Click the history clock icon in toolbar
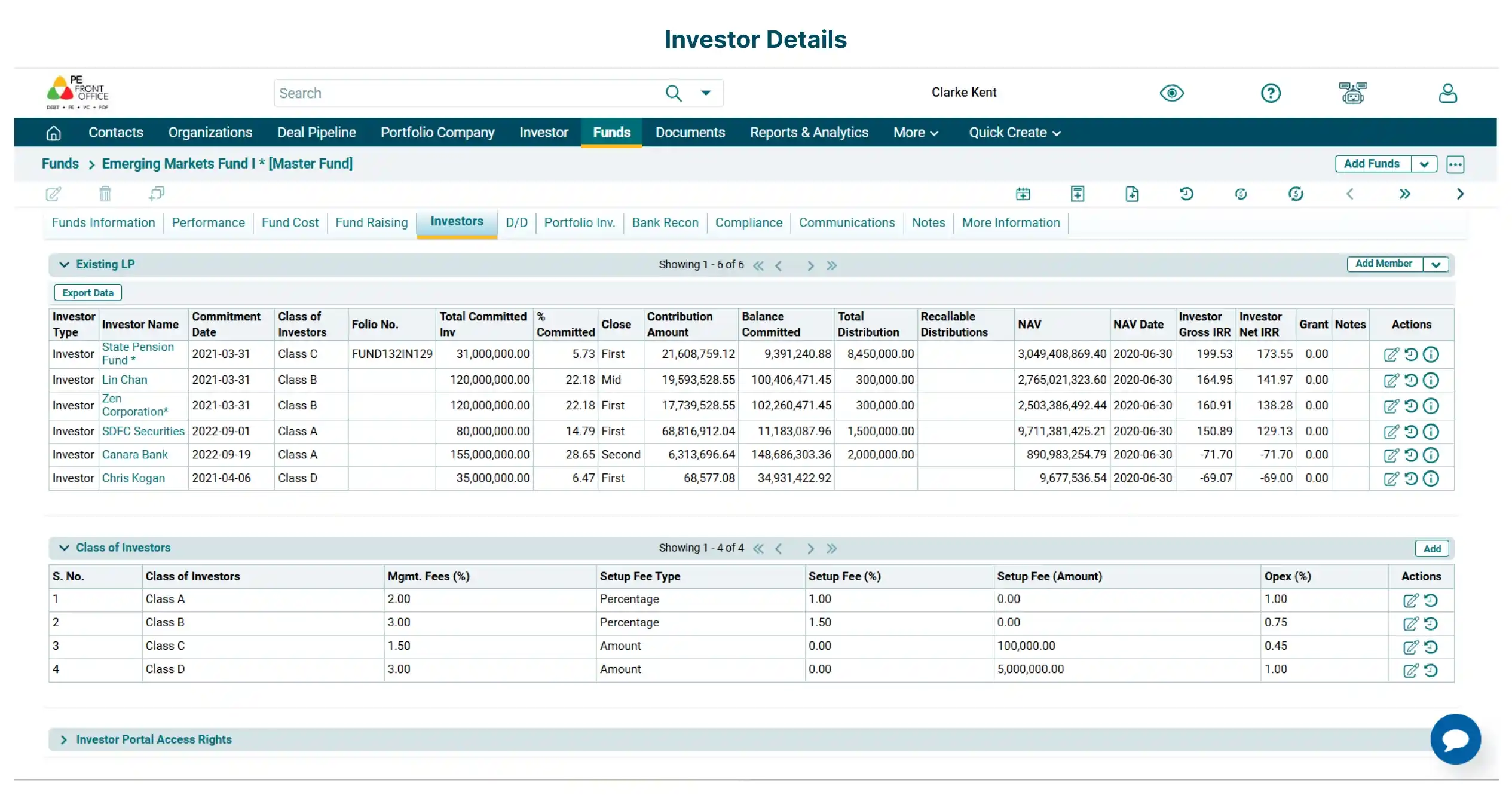Image resolution: width=1512 pixels, height=795 pixels. (x=1186, y=194)
